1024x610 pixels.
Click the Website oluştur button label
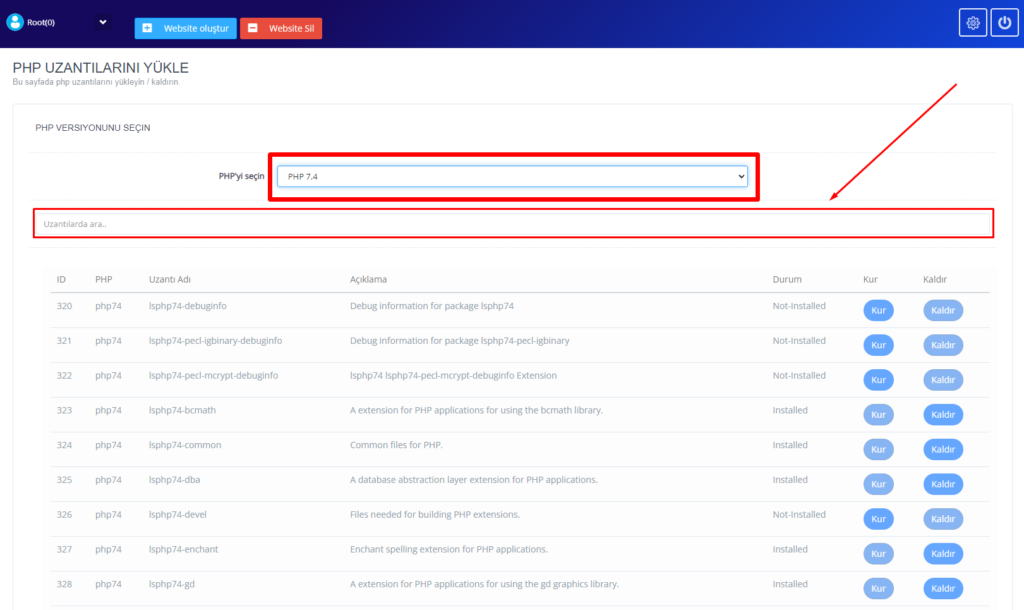click(x=196, y=28)
